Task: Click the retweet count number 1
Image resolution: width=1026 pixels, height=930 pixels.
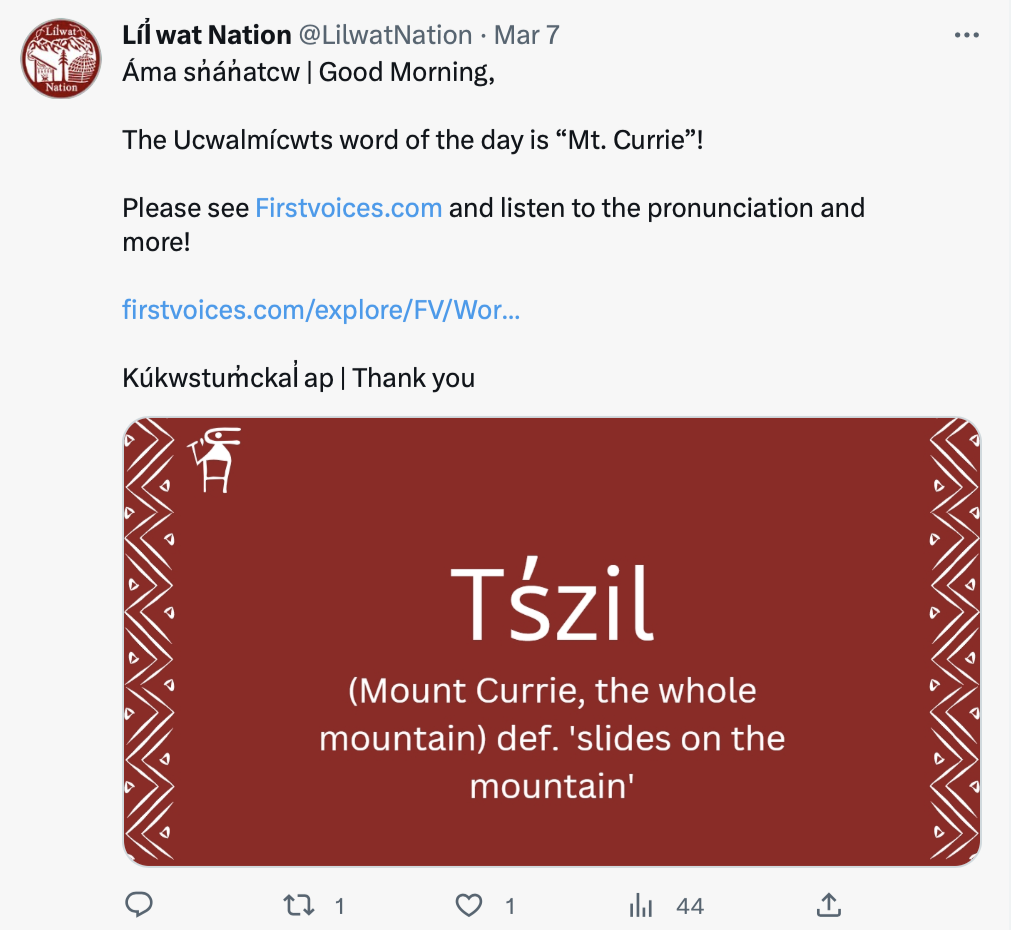Action: click(340, 907)
